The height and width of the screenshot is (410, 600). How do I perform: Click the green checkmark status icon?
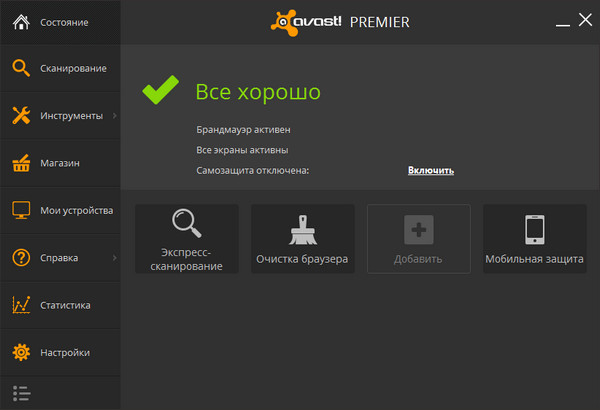(160, 90)
